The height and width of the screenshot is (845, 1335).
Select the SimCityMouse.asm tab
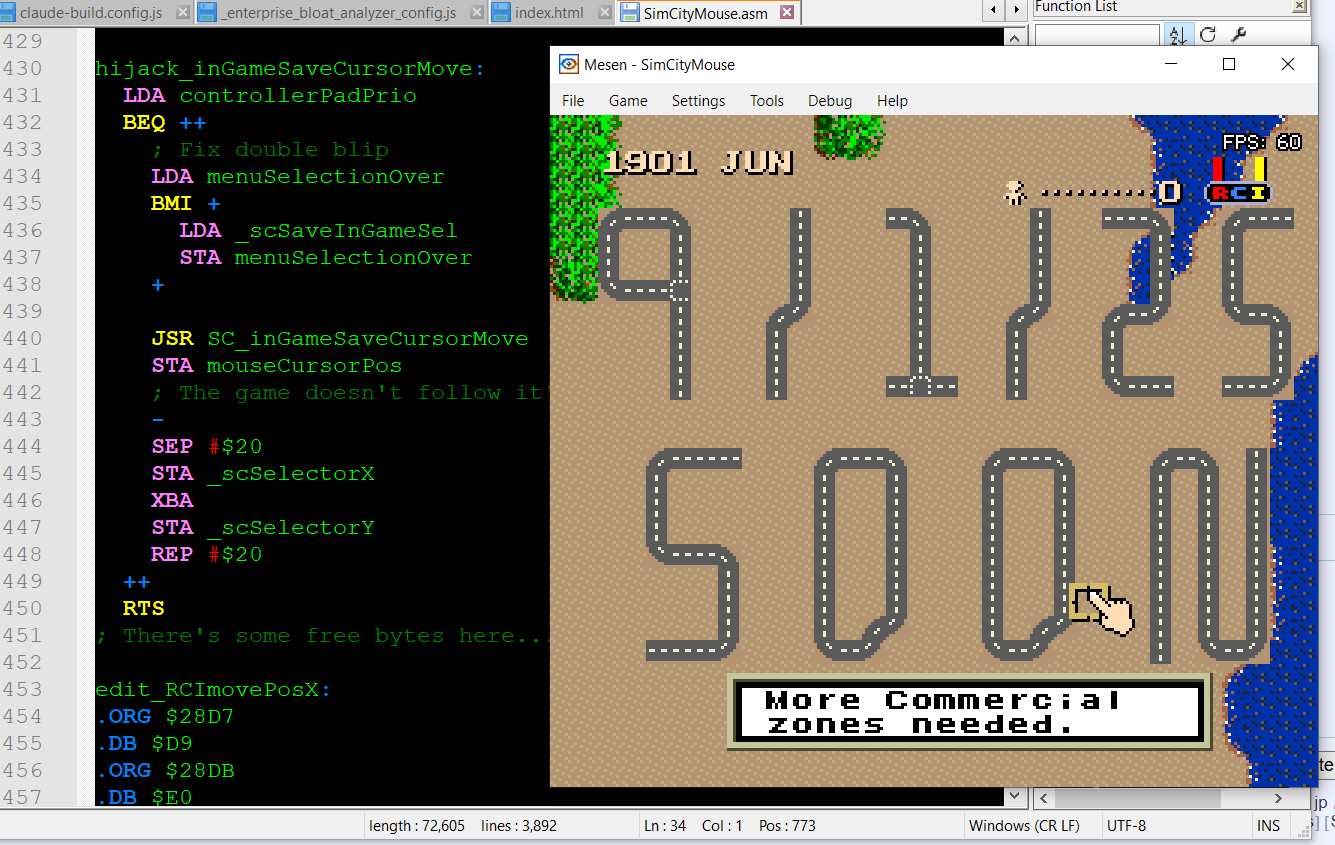click(707, 13)
